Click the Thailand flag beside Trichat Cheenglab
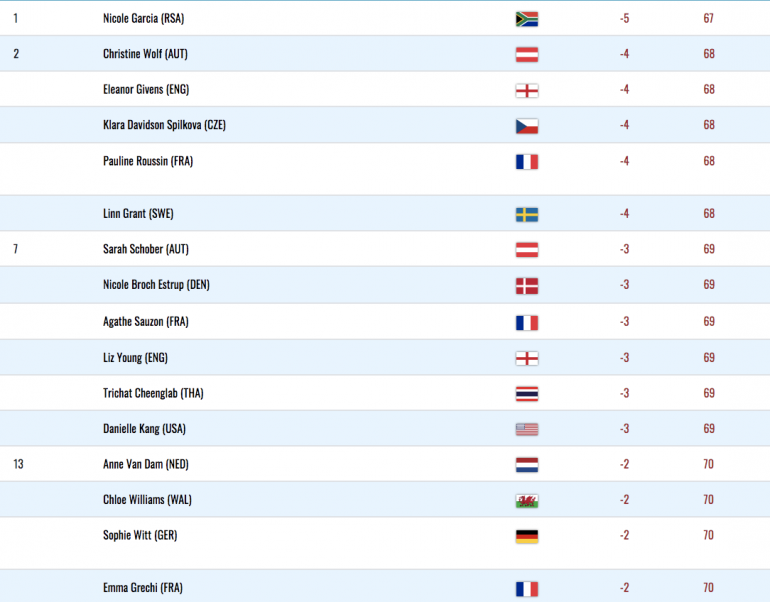 click(527, 394)
